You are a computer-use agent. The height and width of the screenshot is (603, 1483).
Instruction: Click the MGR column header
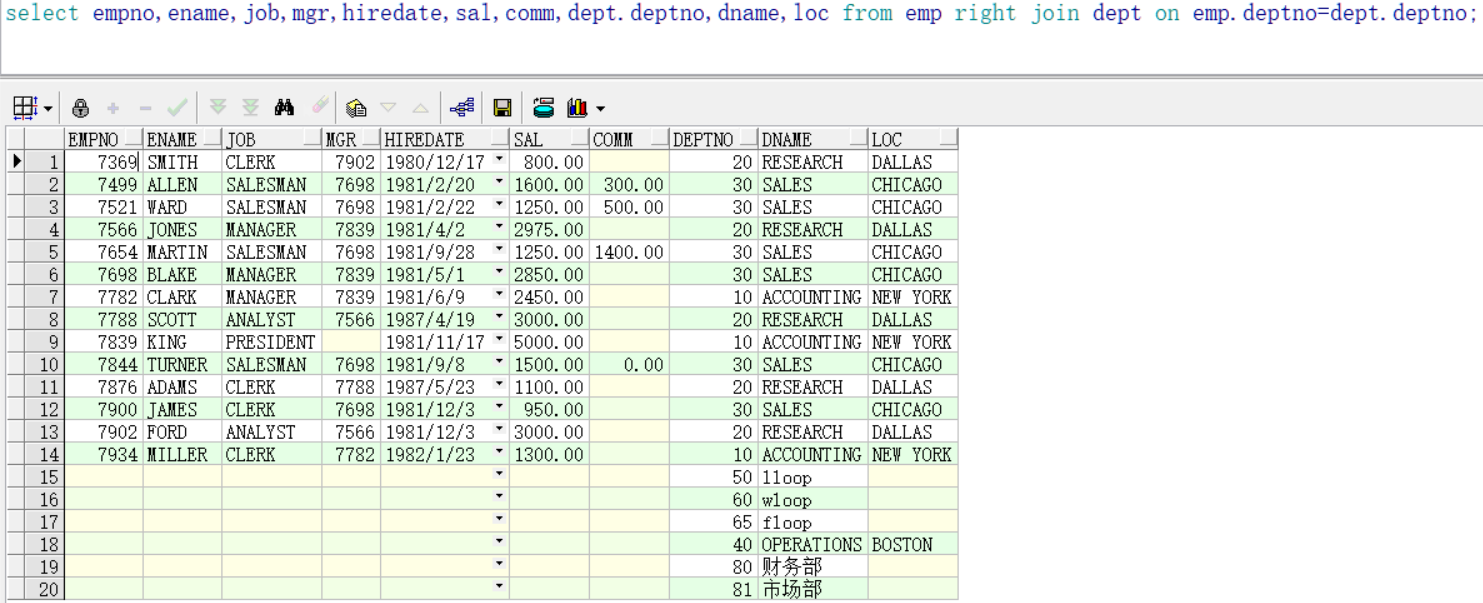pos(351,140)
